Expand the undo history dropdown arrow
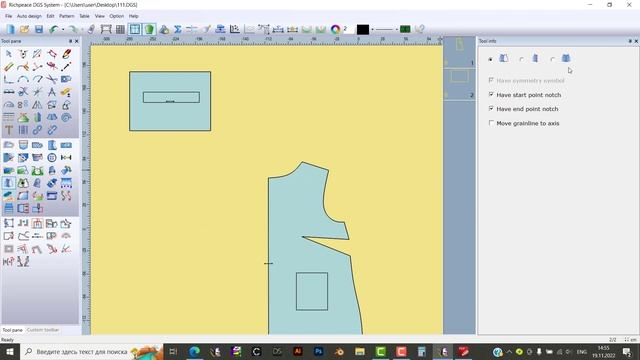The width and height of the screenshot is (640, 360). [x=63, y=29]
